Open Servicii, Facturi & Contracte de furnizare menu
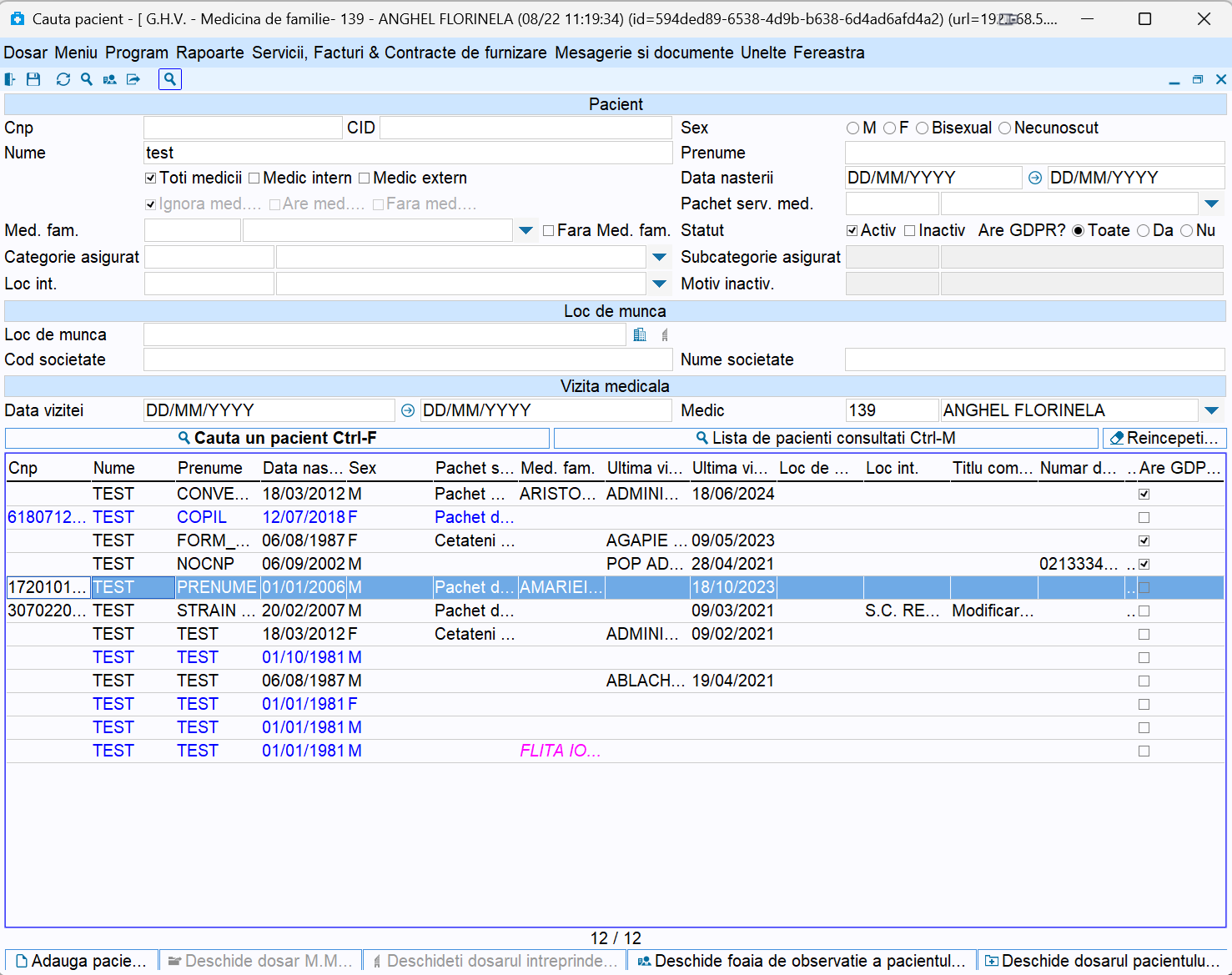 pyautogui.click(x=400, y=53)
